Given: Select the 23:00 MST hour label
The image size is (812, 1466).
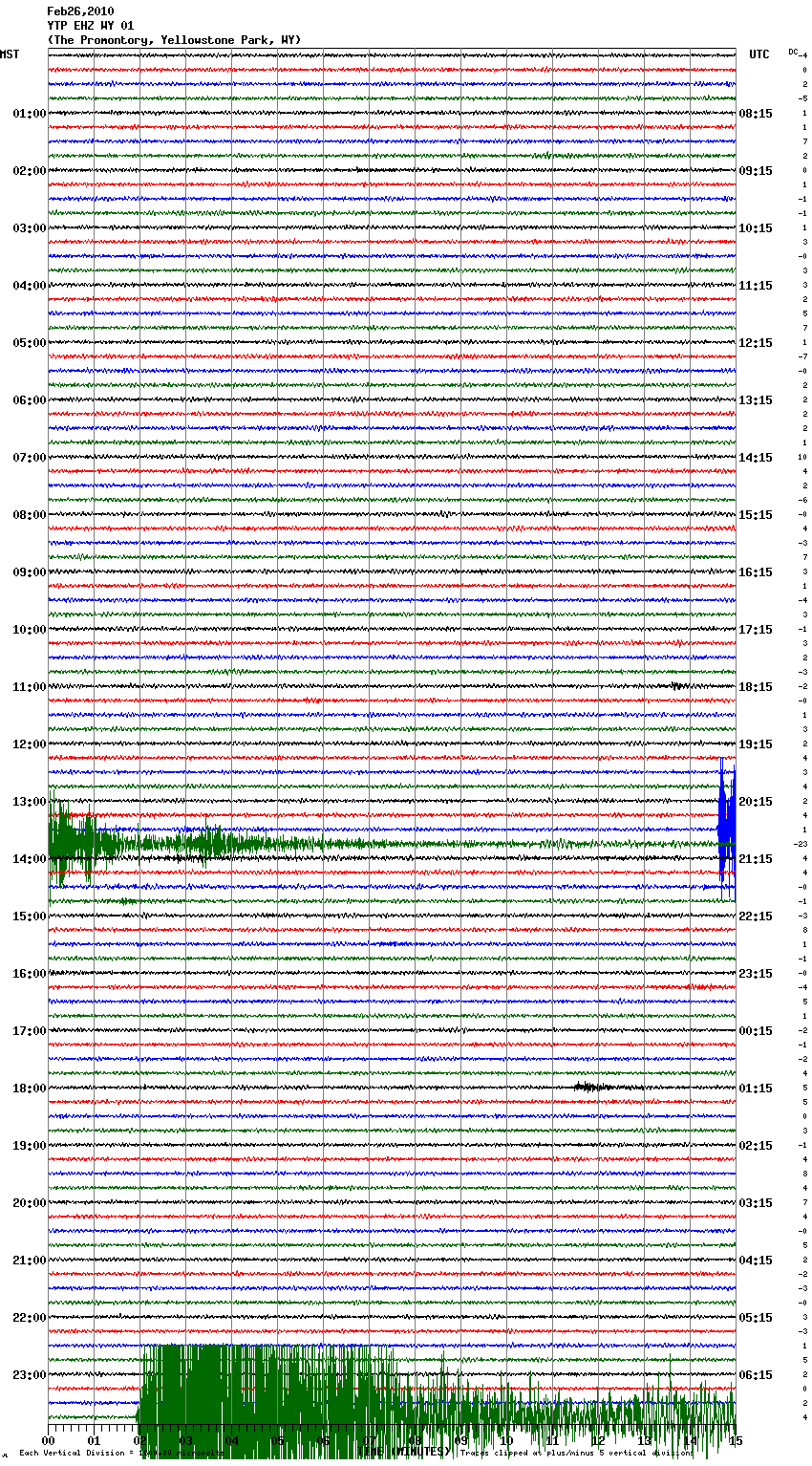Looking at the screenshot, I should pos(30,1375).
